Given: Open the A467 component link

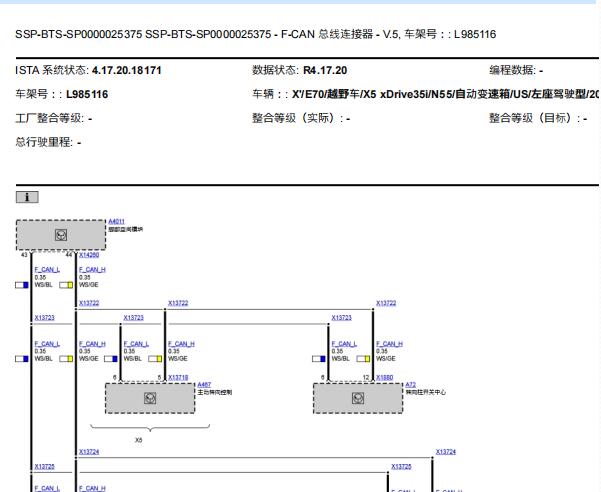Looking at the screenshot, I should 204,385.
